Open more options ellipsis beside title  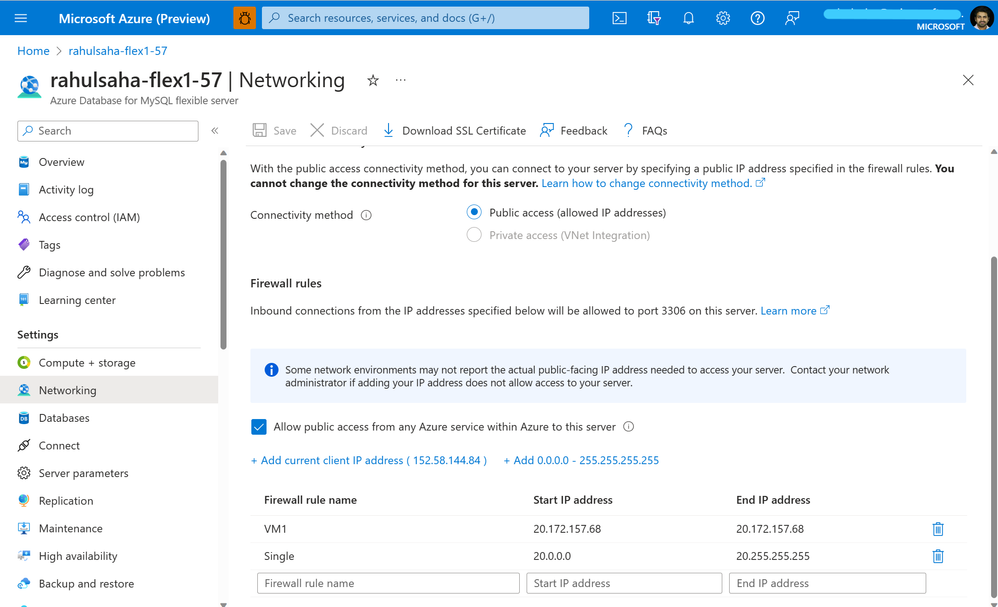click(400, 80)
